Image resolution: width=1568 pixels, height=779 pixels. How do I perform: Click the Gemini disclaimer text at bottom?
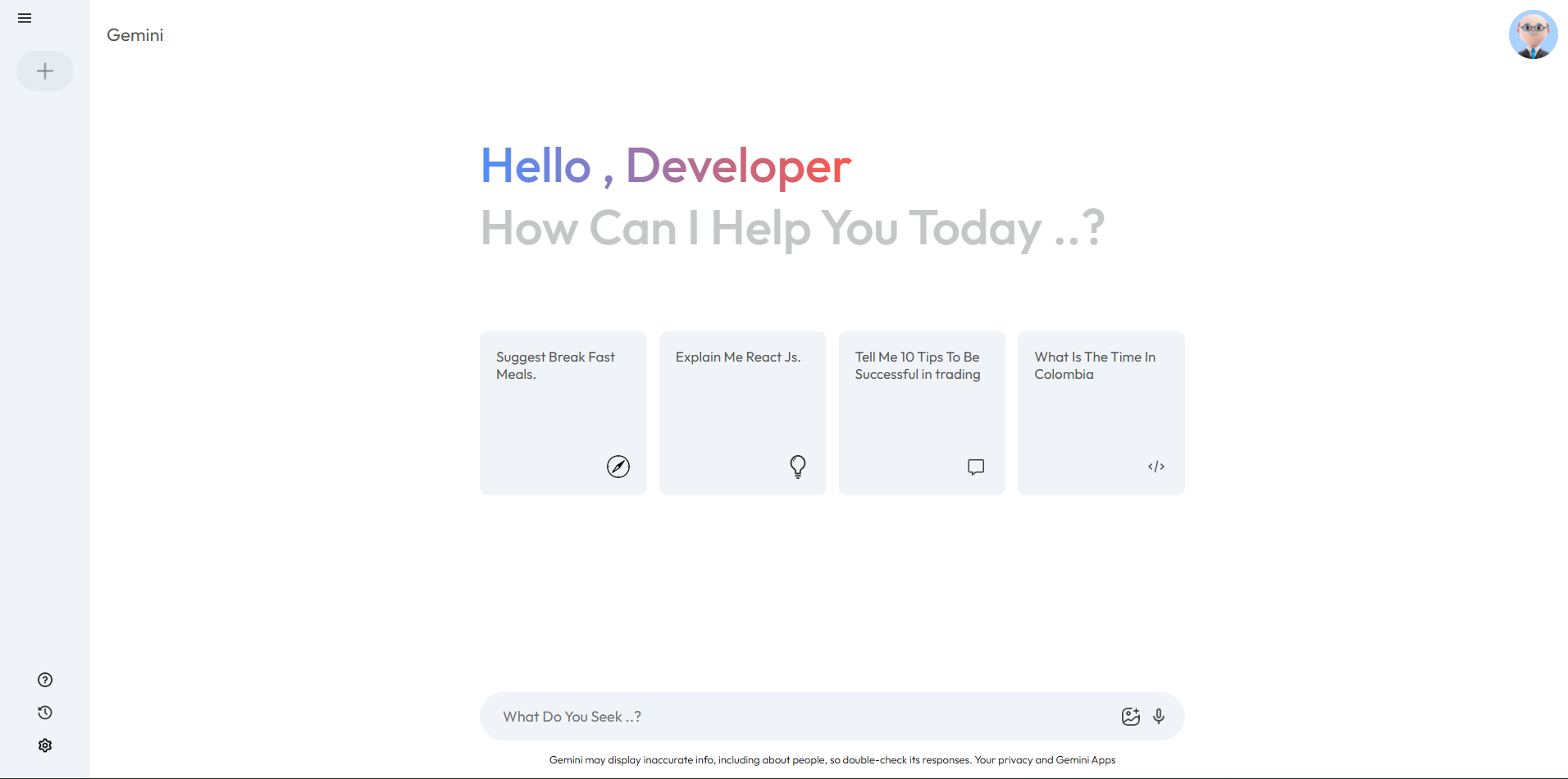(832, 760)
